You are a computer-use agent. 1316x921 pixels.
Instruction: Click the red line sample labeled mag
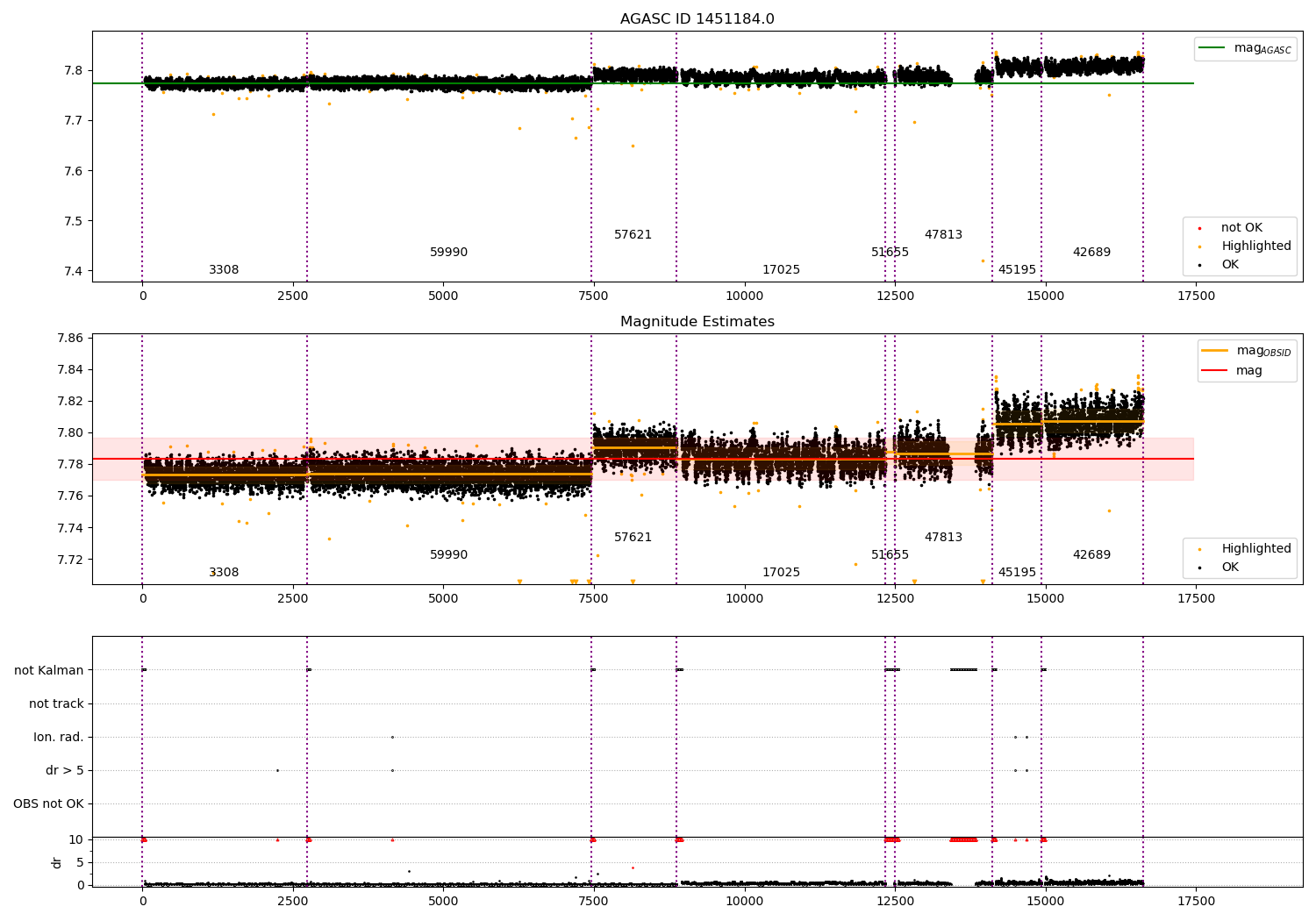1215,371
